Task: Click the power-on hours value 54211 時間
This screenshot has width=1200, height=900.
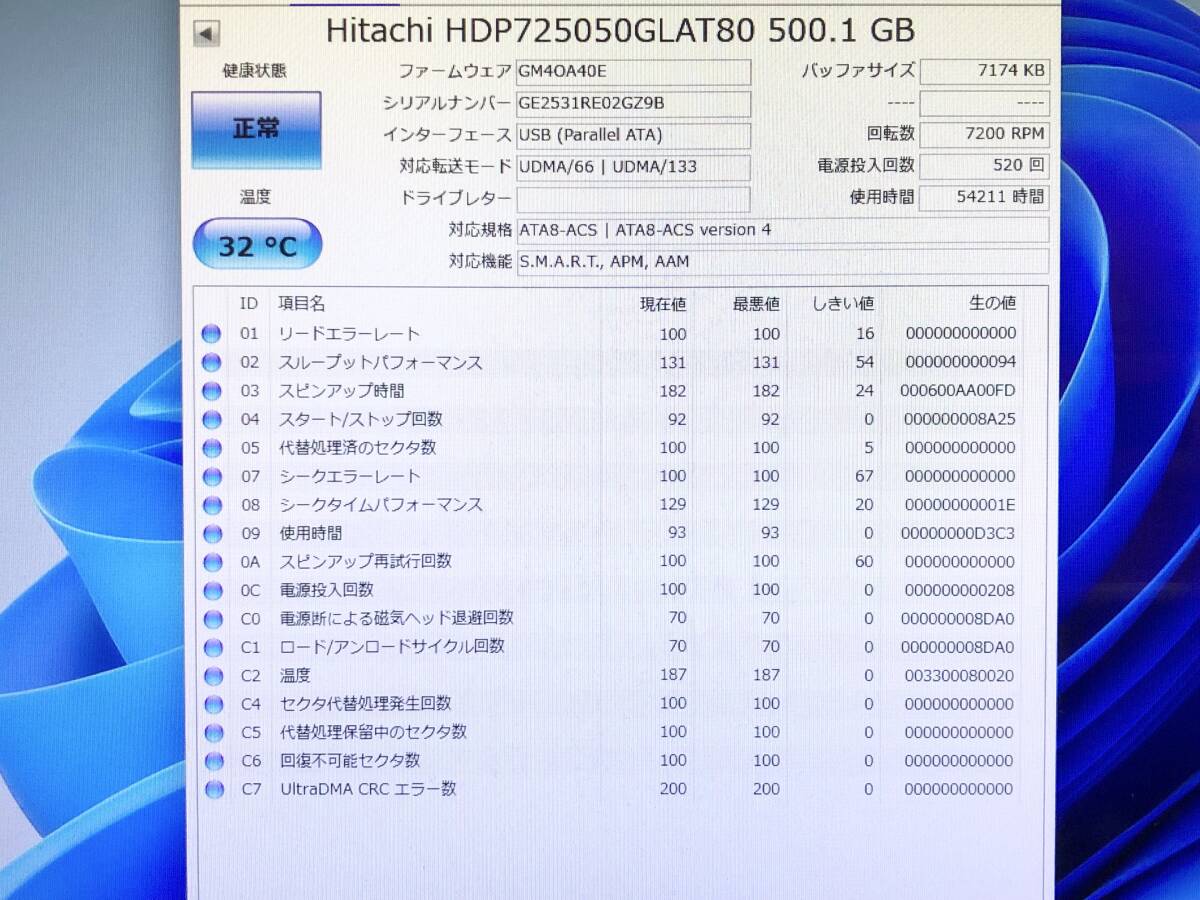Action: pos(984,197)
